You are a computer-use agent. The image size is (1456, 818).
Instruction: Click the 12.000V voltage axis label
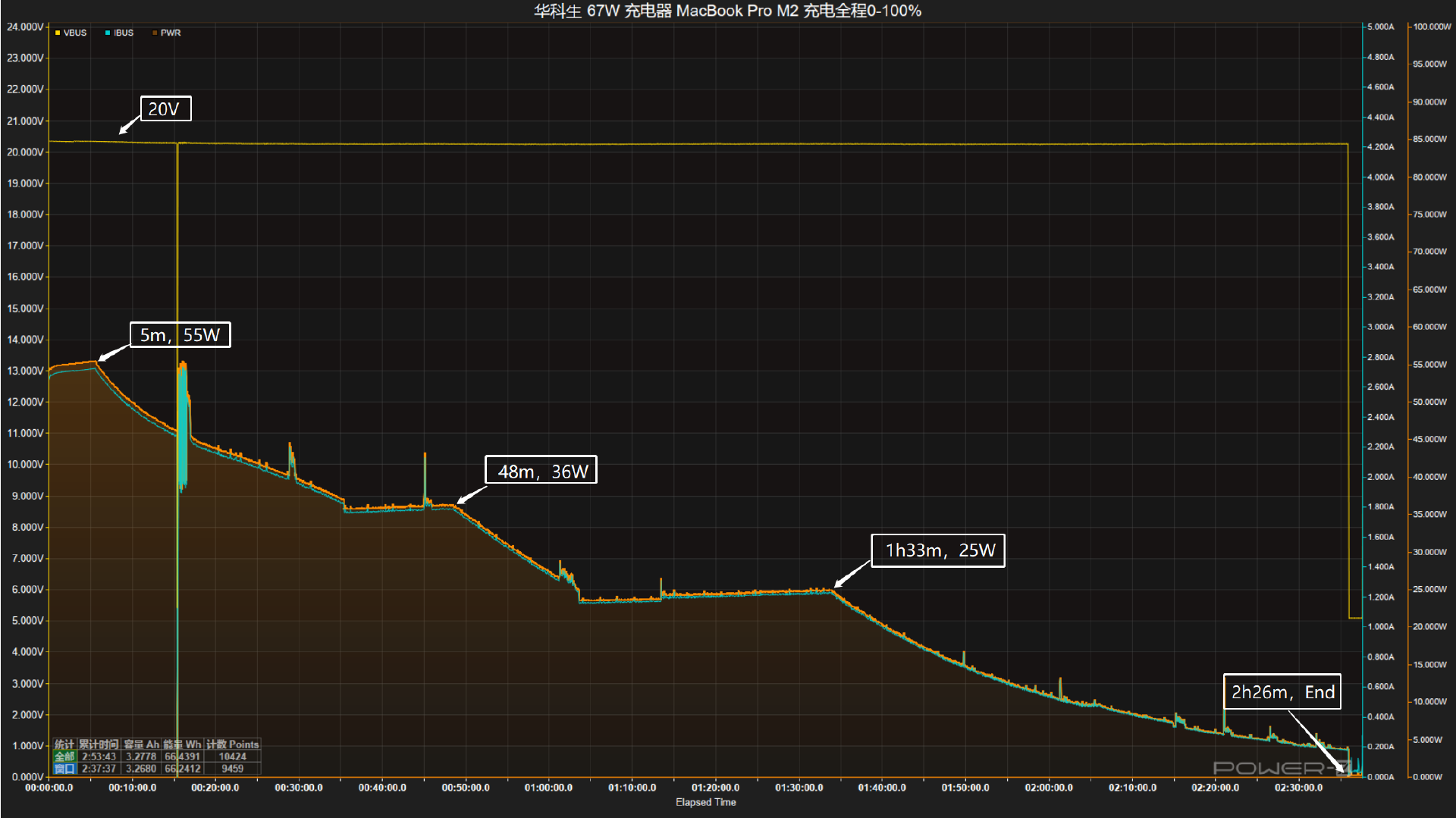pos(25,402)
